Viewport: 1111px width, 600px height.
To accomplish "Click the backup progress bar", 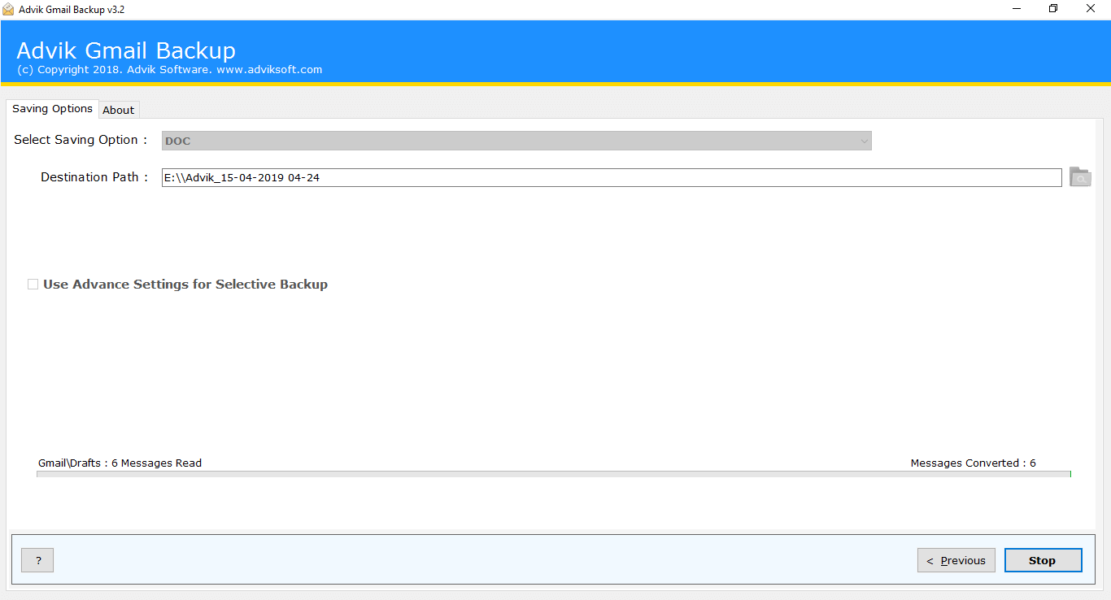I will (x=553, y=474).
